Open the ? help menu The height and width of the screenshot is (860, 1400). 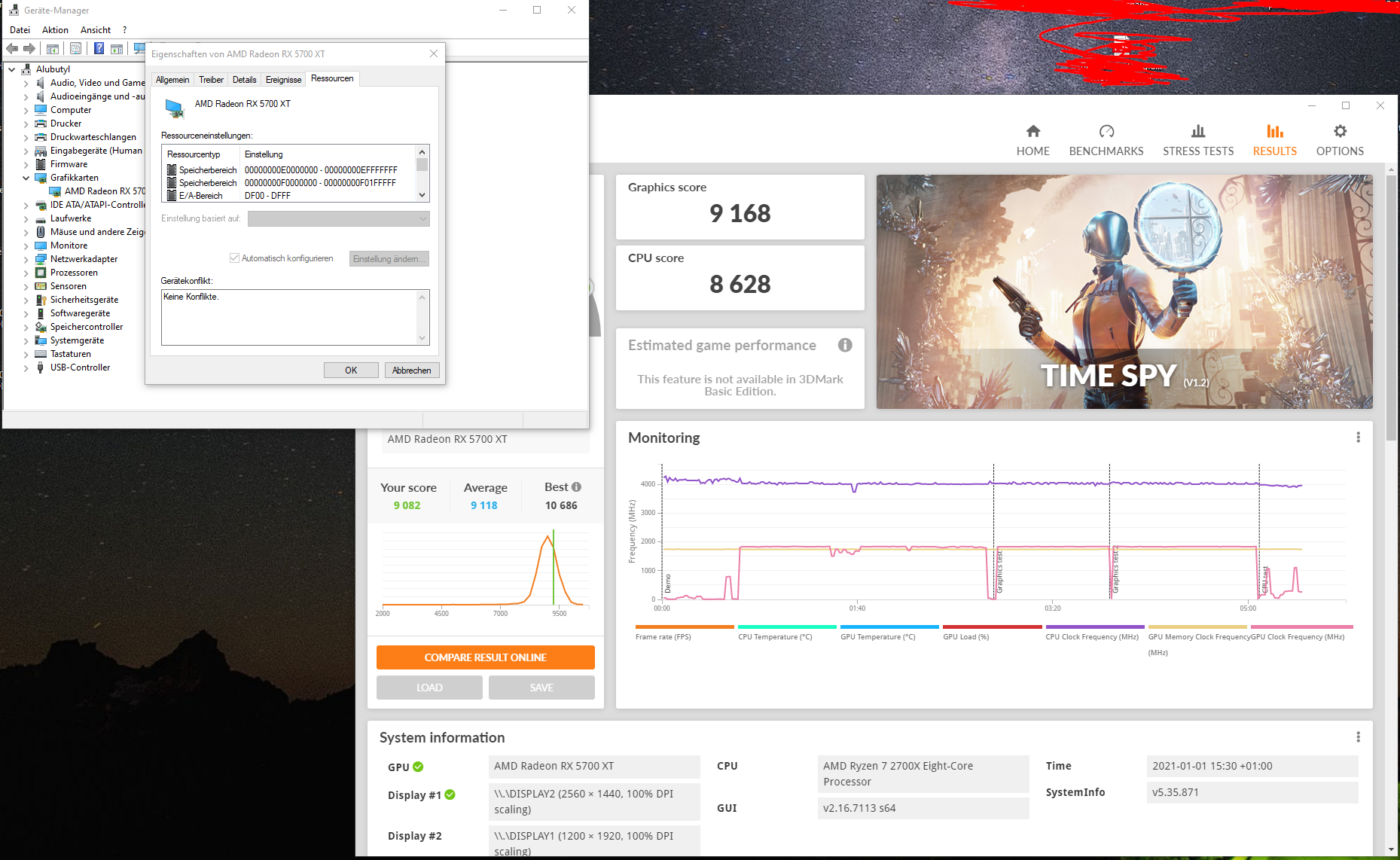coord(125,30)
